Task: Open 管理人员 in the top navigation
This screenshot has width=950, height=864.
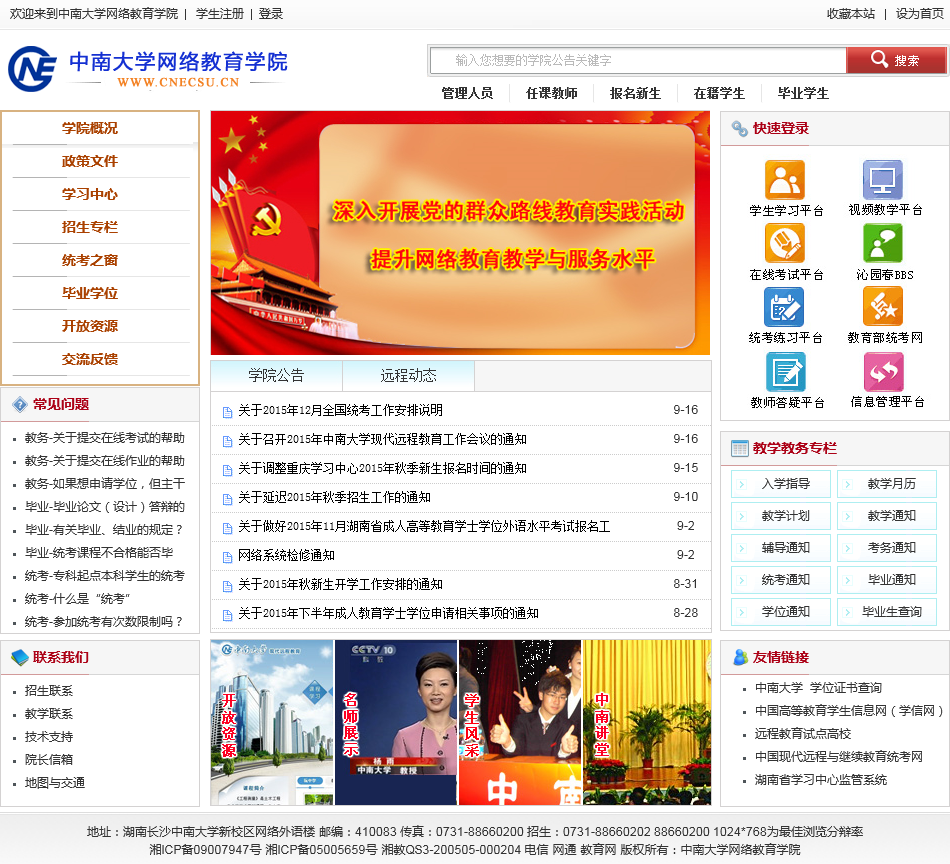Action: pyautogui.click(x=467, y=93)
